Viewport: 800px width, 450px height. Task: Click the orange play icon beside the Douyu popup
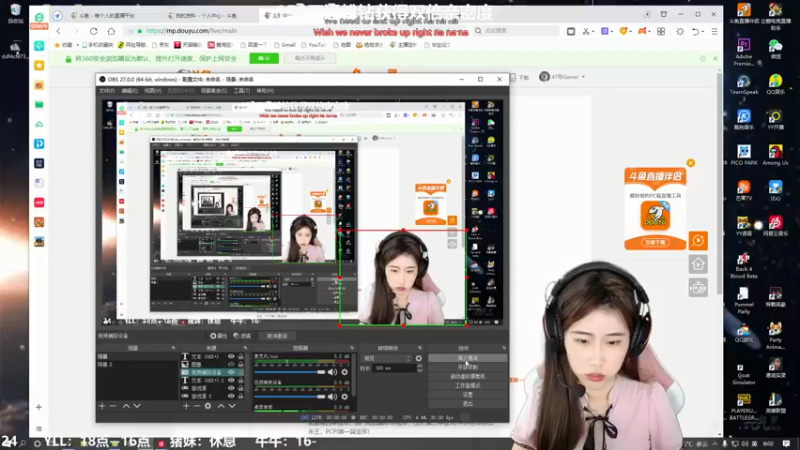pyautogui.click(x=698, y=240)
